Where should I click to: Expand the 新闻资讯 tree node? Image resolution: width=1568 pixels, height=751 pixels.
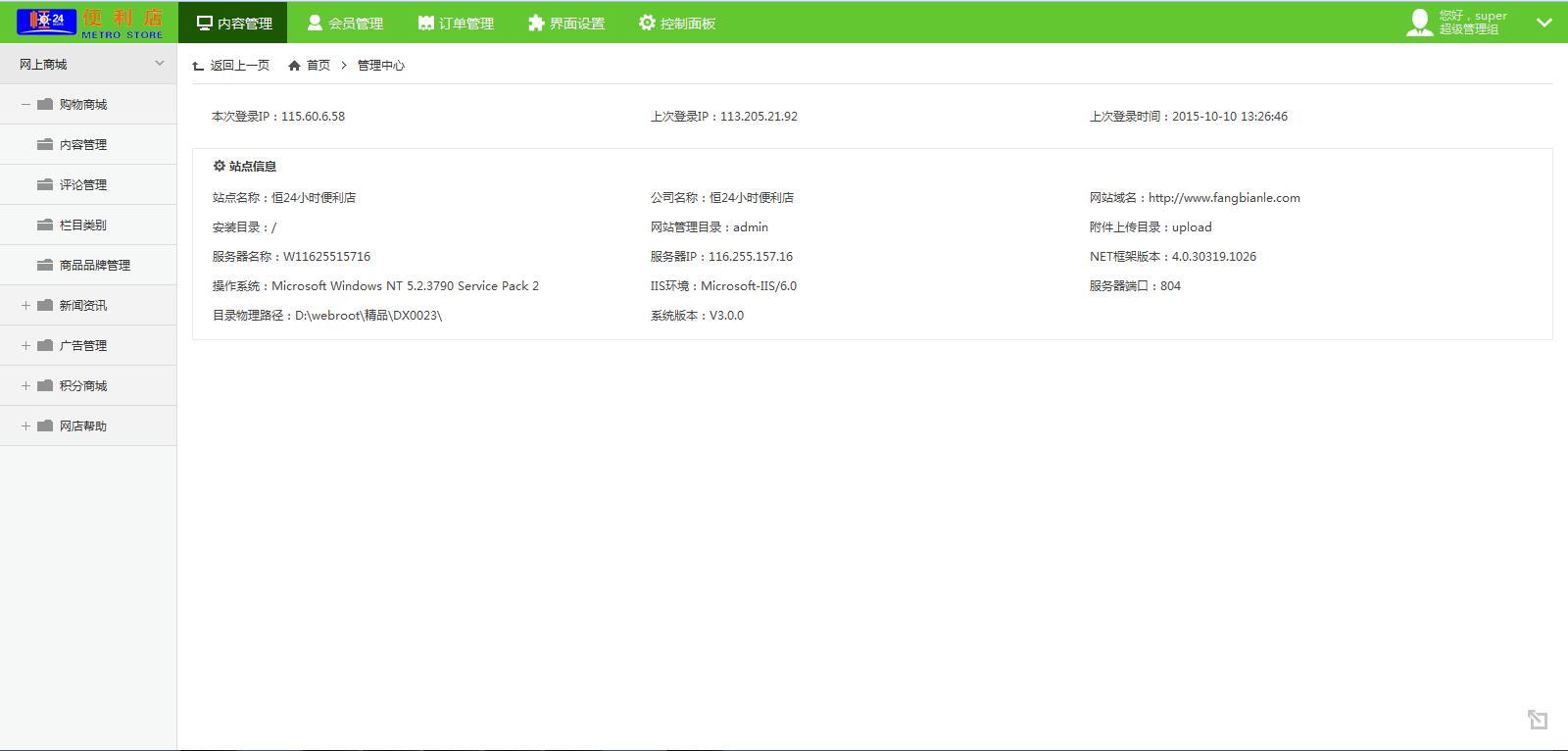pyautogui.click(x=25, y=305)
